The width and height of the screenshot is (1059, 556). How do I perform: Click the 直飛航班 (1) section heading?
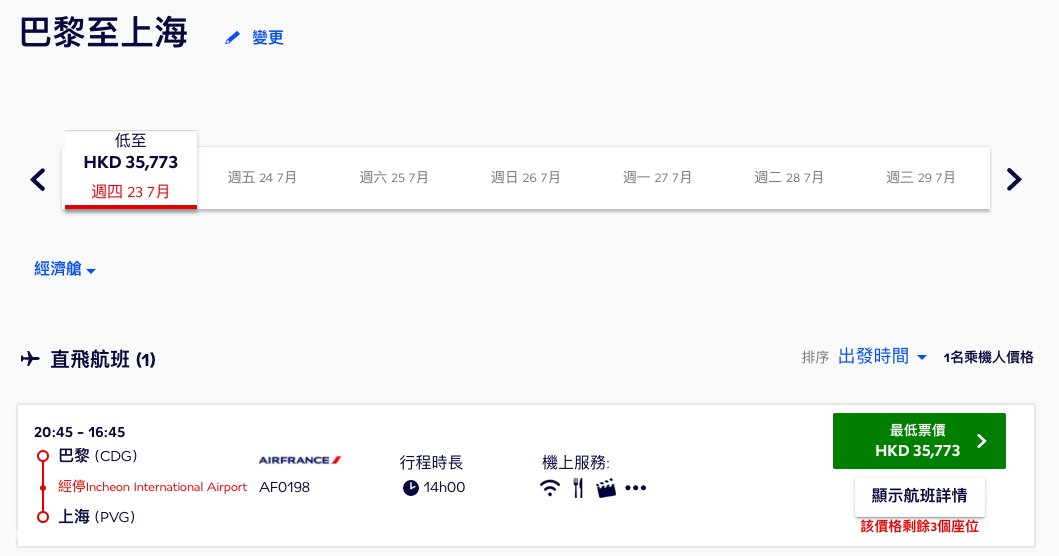tap(103, 359)
